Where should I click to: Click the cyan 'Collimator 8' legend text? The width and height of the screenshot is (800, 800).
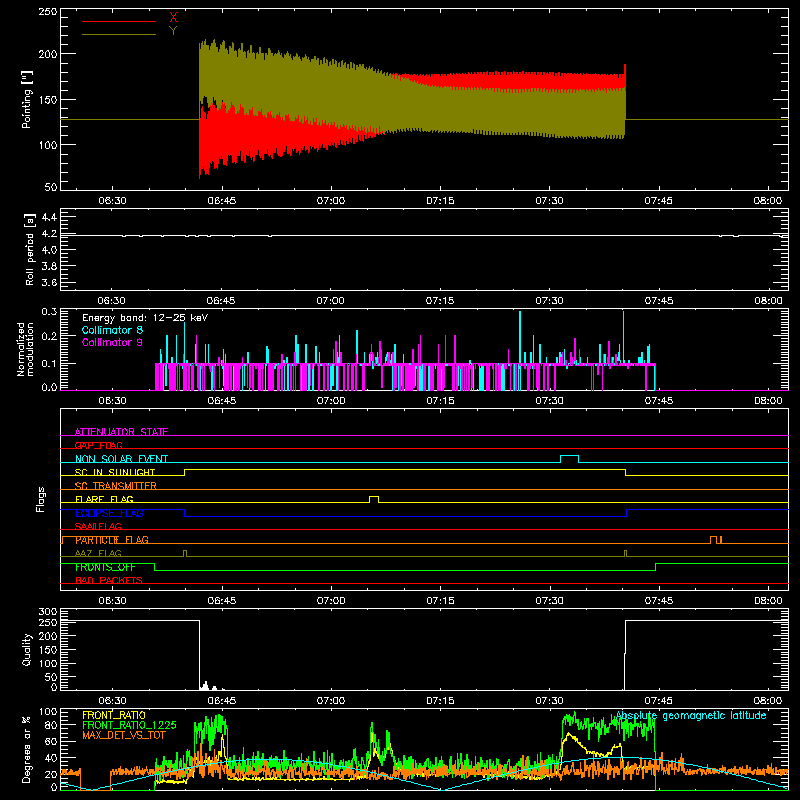pos(112,330)
